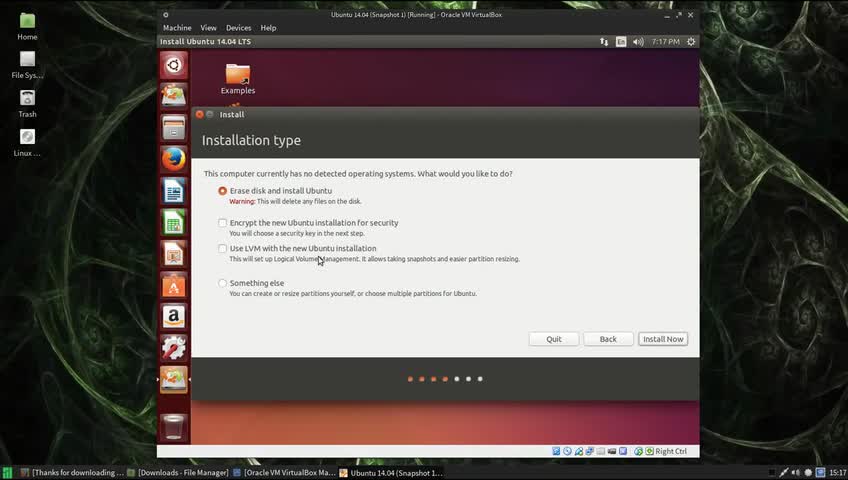Click the 7:17 PM clock indicator

[x=666, y=42]
